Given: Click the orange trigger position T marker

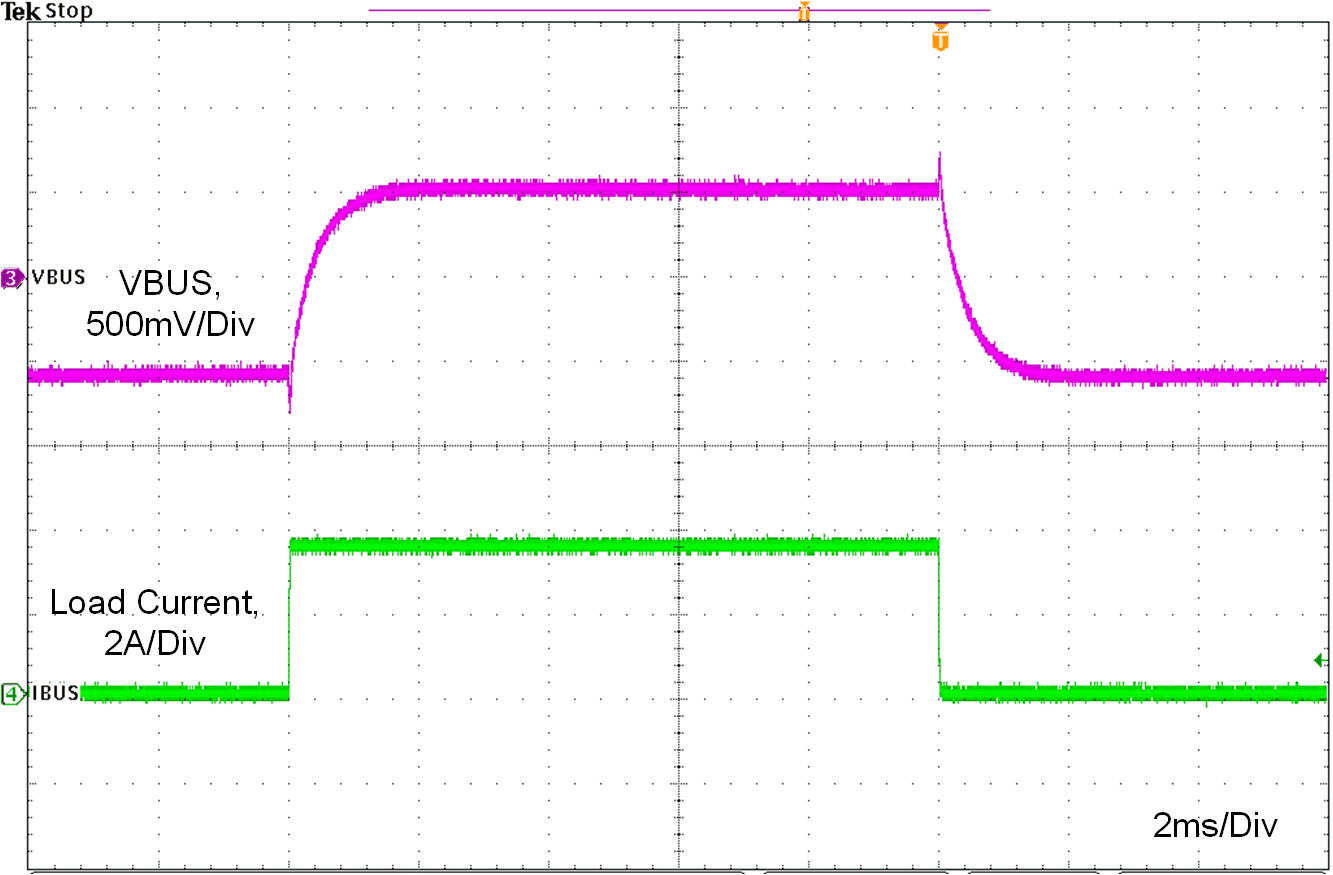Looking at the screenshot, I should point(938,40).
